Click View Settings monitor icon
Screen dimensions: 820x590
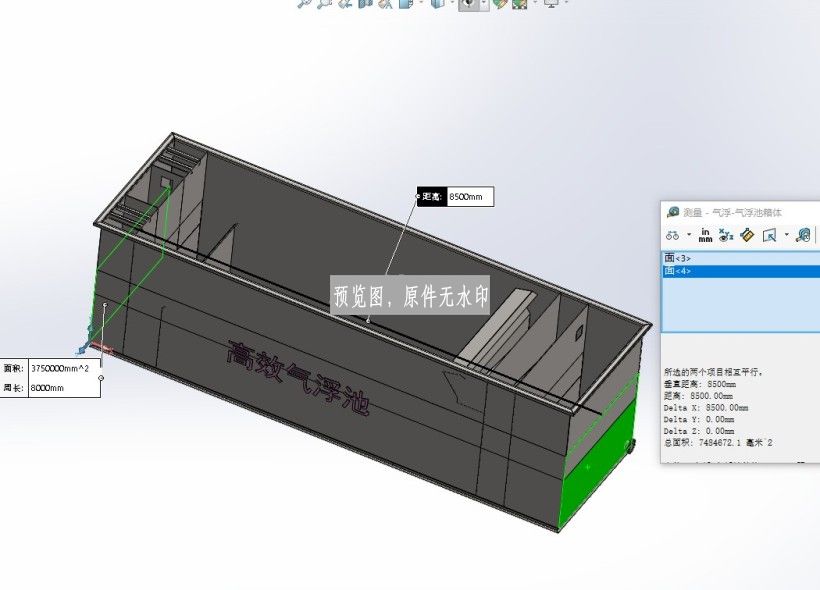pyautogui.click(x=551, y=3)
